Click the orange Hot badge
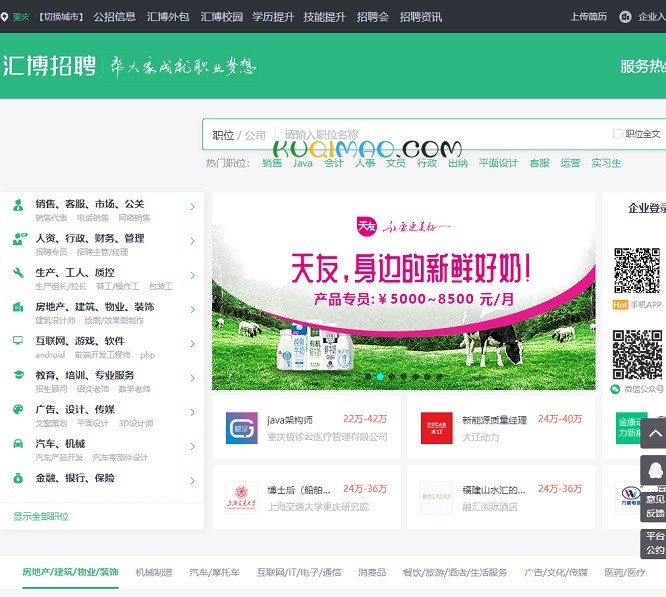The height and width of the screenshot is (597, 666). tap(620, 305)
